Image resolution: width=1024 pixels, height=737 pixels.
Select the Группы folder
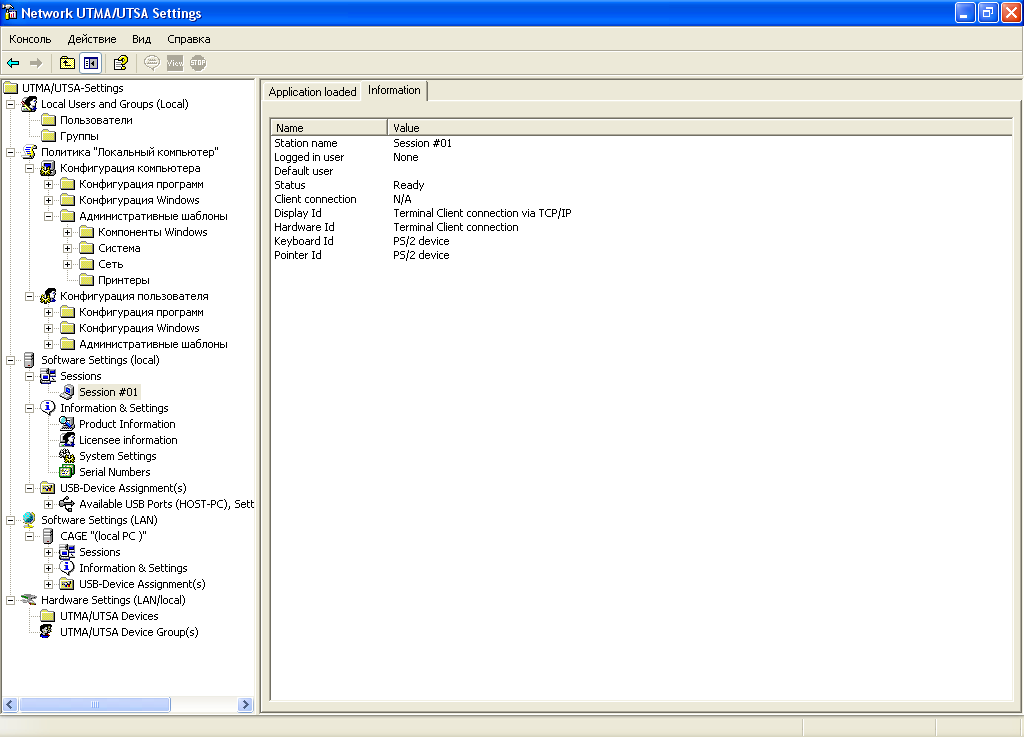pos(79,136)
